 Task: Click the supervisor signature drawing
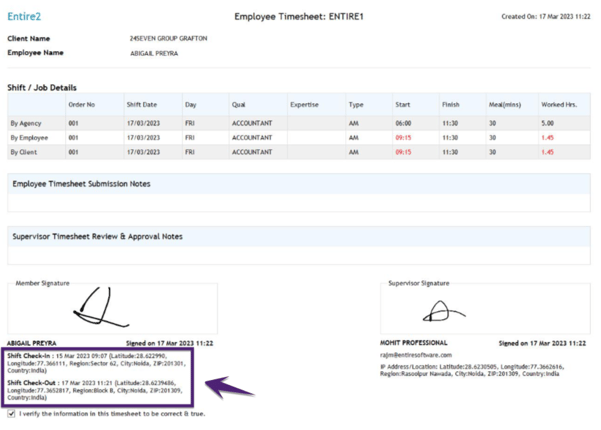443,312
